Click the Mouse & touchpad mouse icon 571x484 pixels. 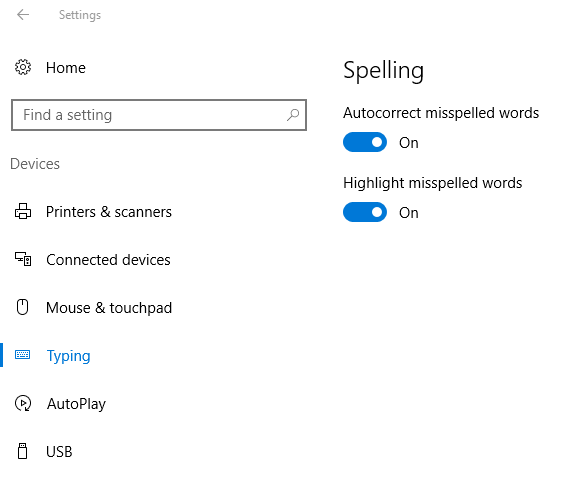[x=23, y=307]
